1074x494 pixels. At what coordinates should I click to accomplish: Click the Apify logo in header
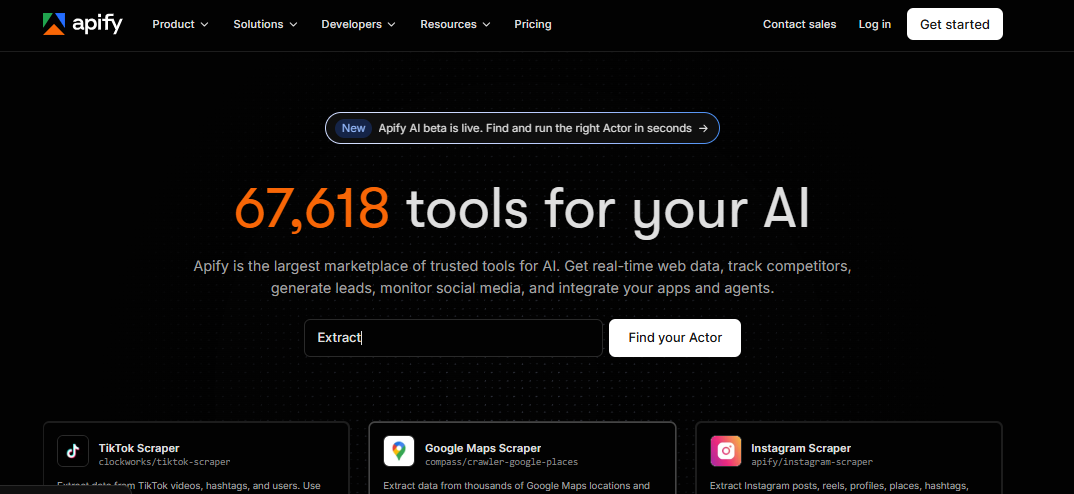(x=82, y=24)
